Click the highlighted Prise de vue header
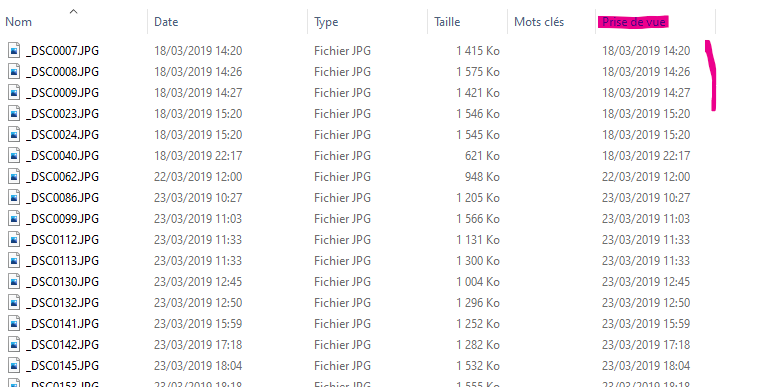758x387 pixels. (634, 22)
